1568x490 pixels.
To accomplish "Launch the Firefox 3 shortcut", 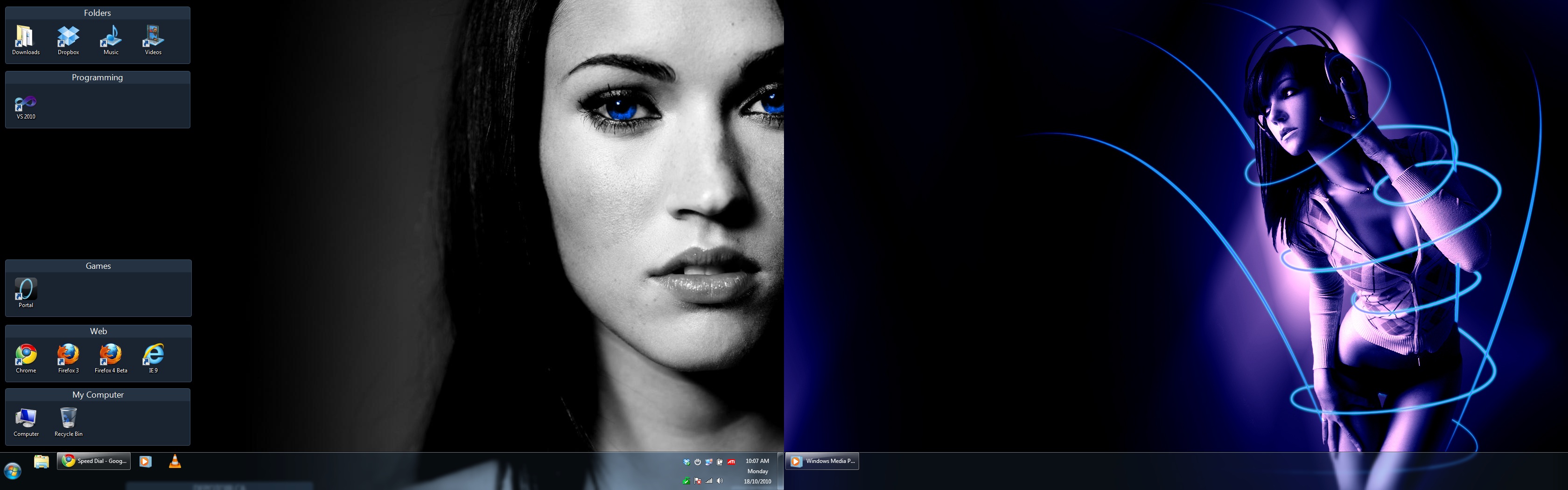I will (x=68, y=358).
